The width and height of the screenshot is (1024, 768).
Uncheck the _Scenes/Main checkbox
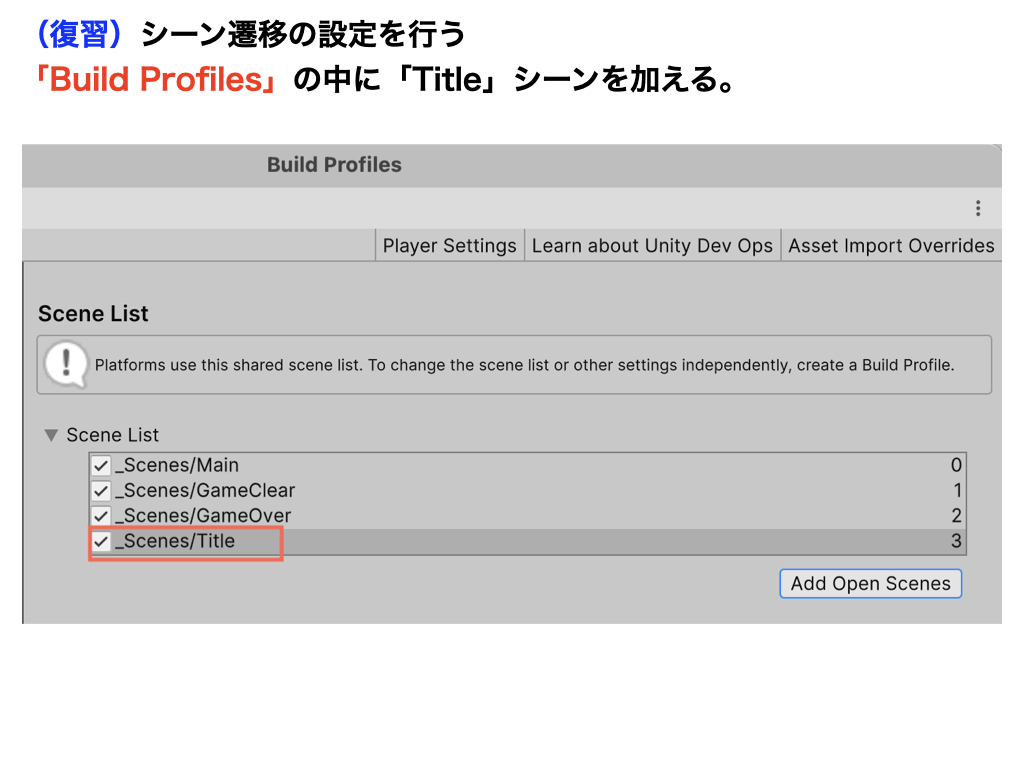[101, 466]
